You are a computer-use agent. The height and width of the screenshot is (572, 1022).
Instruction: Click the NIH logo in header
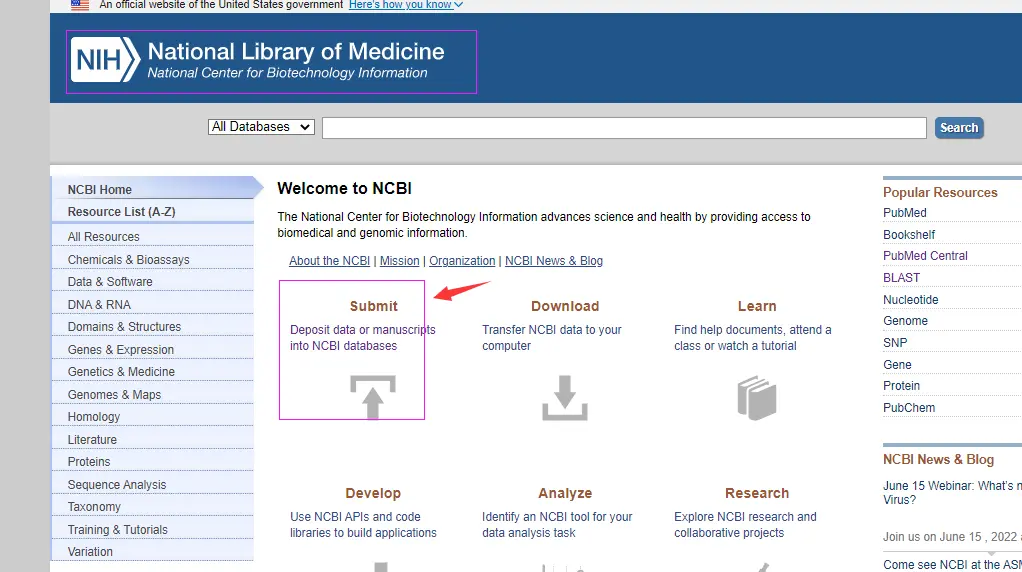tap(105, 60)
